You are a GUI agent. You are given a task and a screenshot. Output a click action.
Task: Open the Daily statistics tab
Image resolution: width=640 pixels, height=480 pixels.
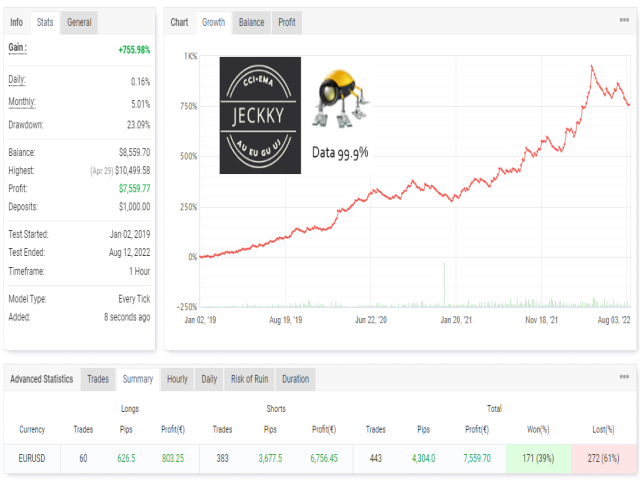tap(209, 379)
